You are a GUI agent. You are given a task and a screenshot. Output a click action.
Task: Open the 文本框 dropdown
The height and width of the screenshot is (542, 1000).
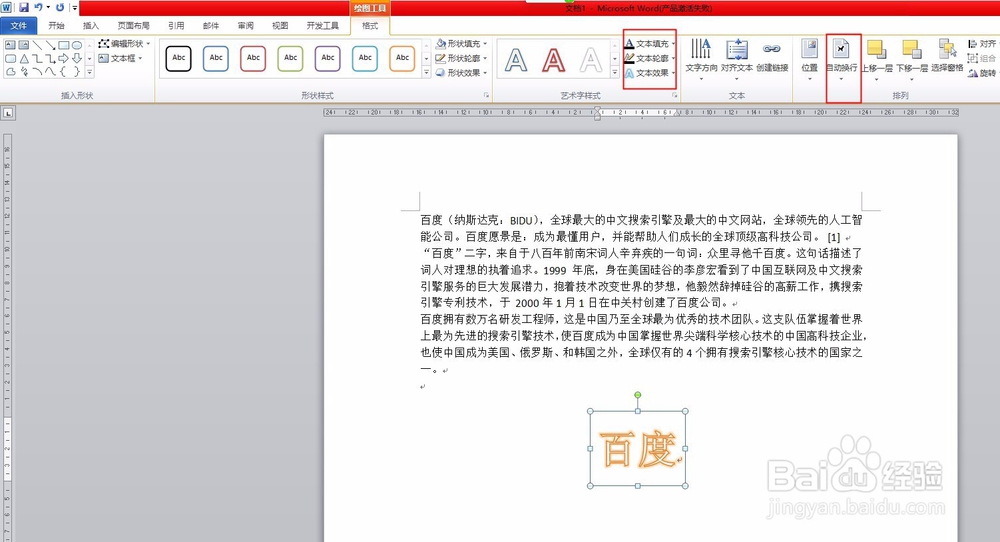[121, 58]
